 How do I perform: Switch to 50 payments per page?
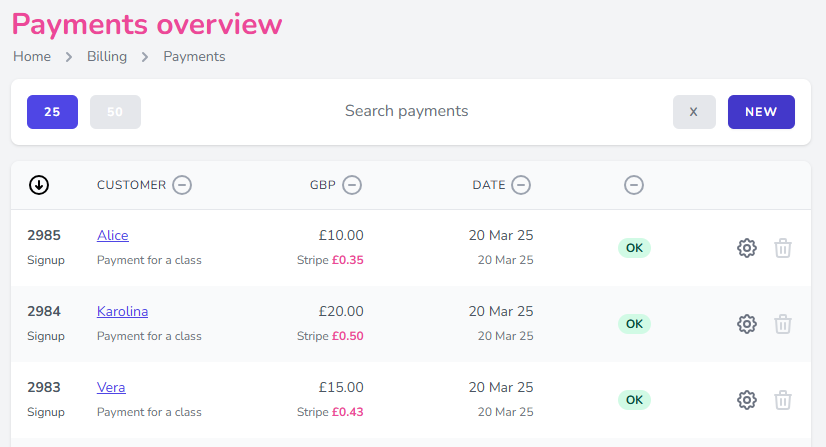click(115, 112)
